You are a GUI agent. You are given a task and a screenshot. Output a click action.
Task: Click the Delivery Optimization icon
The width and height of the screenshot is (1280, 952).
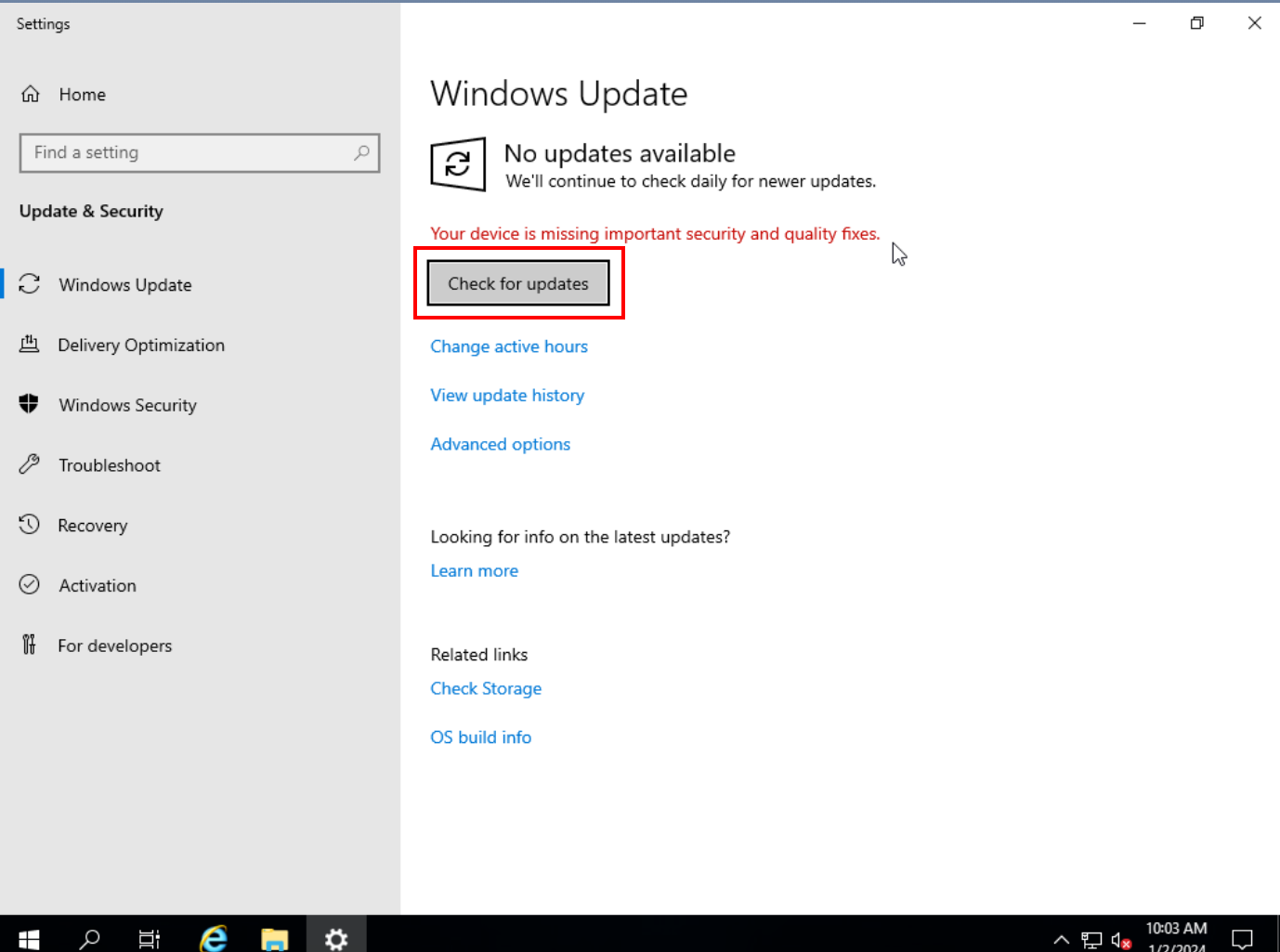30,345
